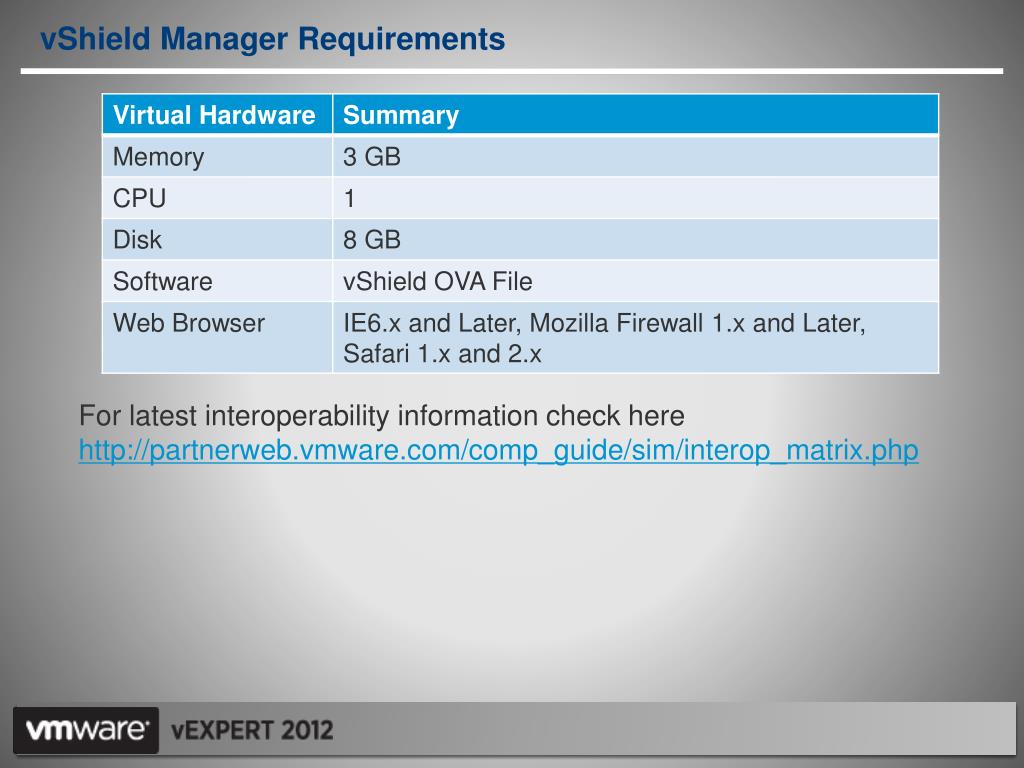
Task: Select the CPU value '1'
Action: [349, 199]
